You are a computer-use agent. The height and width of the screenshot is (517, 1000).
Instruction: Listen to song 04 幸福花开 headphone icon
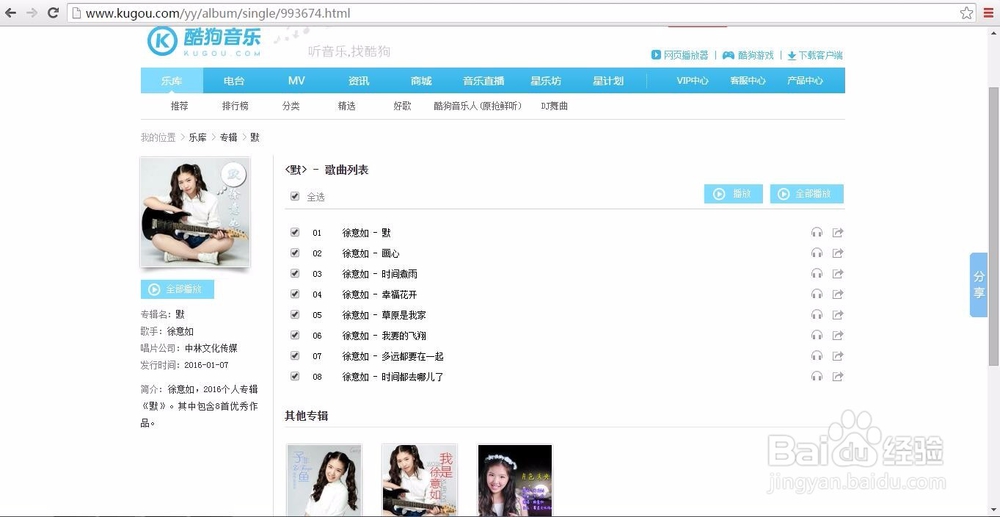click(x=817, y=294)
